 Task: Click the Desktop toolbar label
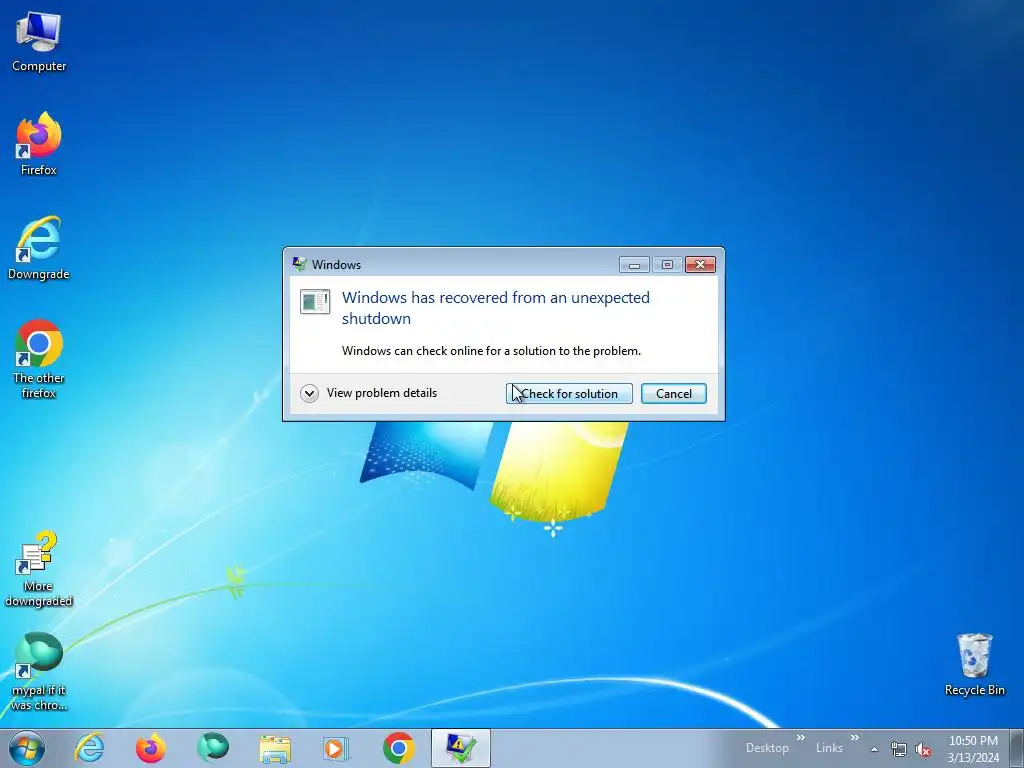pos(767,748)
